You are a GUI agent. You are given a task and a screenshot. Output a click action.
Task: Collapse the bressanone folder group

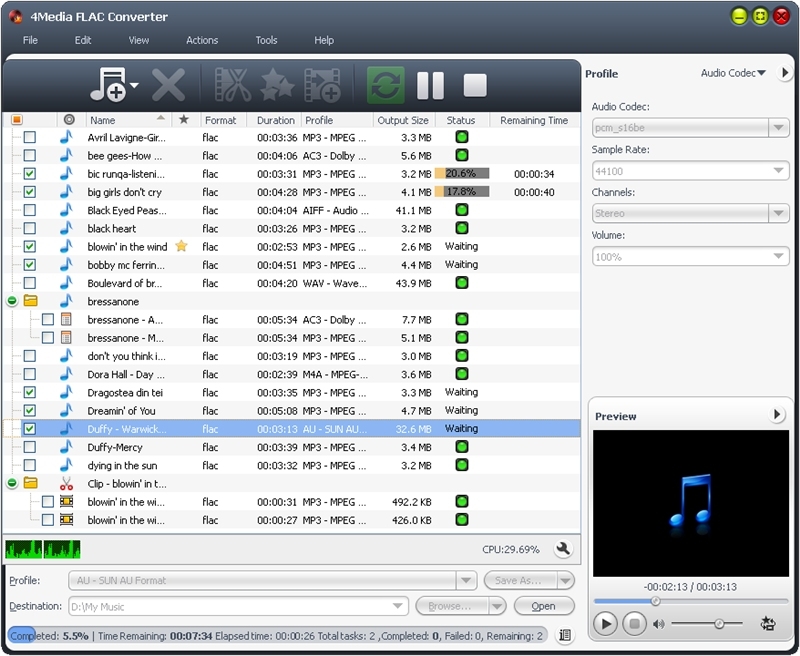coord(12,301)
